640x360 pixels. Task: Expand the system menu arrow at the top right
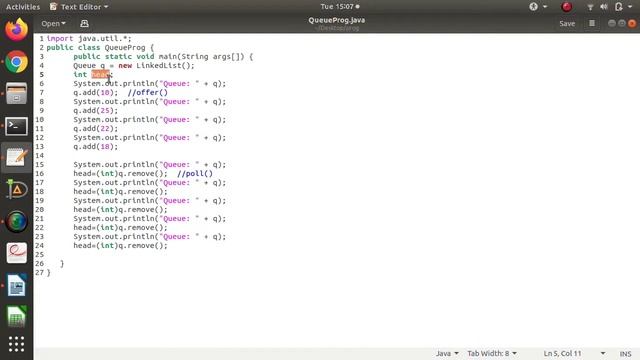click(630, 7)
